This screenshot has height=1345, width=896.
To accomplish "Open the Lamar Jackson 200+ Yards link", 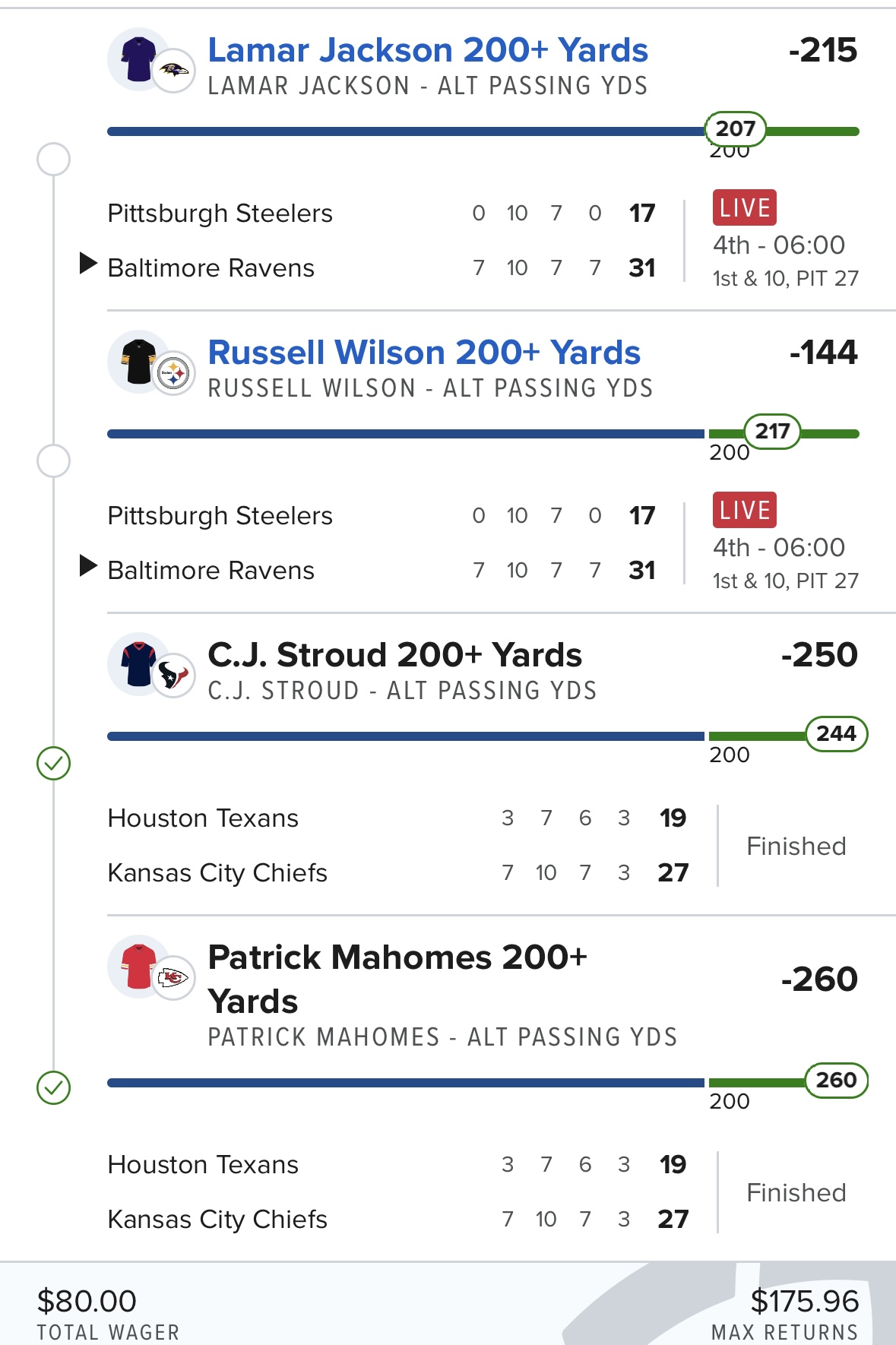I will click(428, 50).
